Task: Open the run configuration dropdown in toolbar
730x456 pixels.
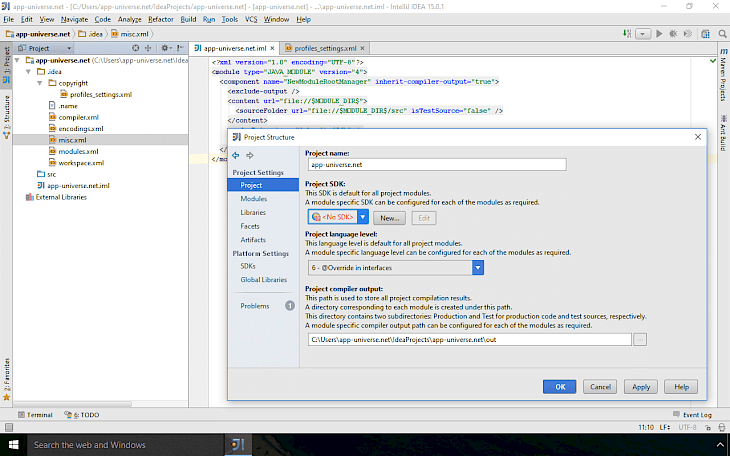Action: click(x=643, y=34)
